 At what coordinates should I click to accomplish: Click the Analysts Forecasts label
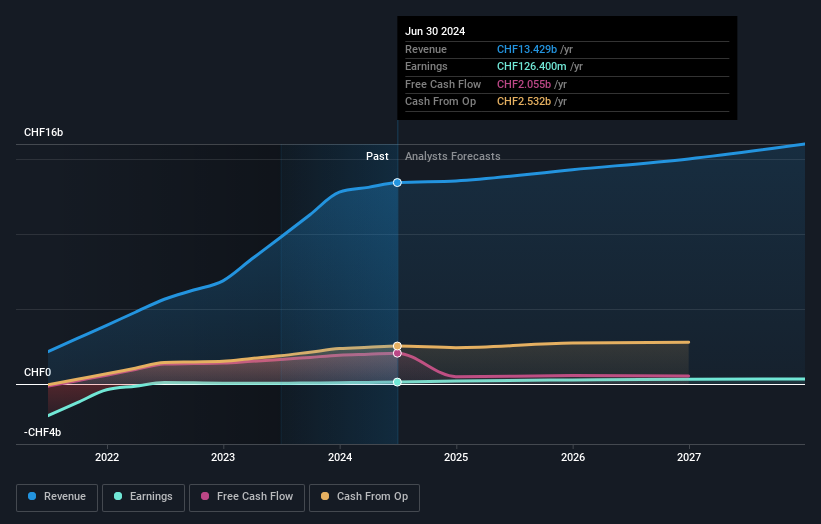pyautogui.click(x=452, y=156)
